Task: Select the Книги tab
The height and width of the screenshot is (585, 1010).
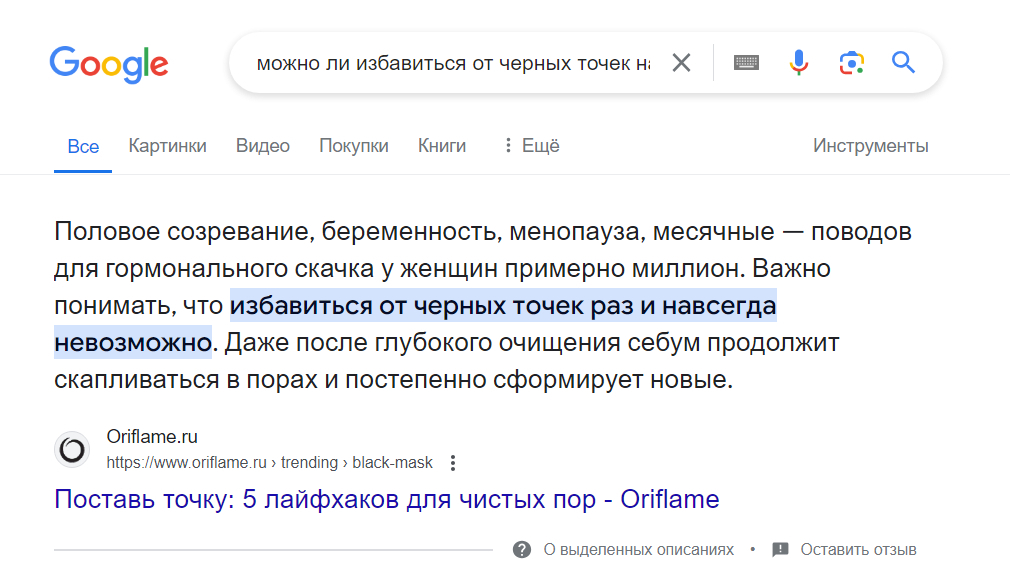Action: [442, 146]
